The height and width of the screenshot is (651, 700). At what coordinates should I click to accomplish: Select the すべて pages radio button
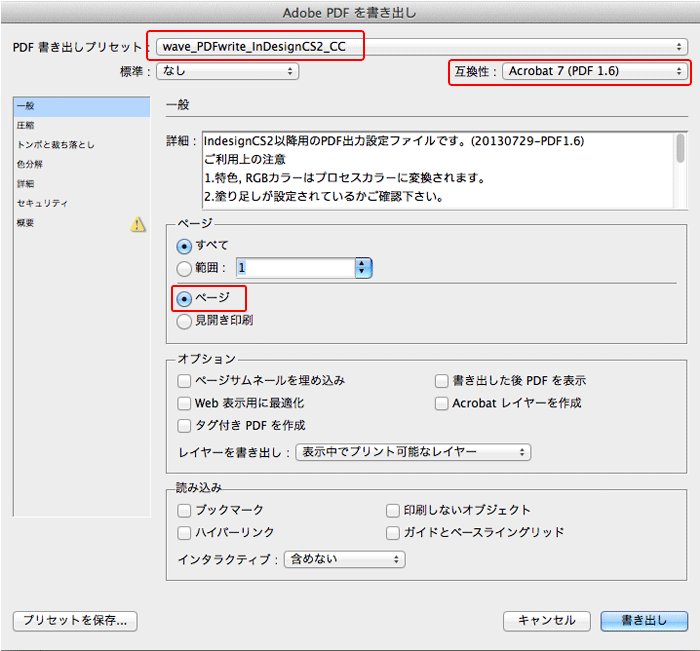tap(184, 245)
